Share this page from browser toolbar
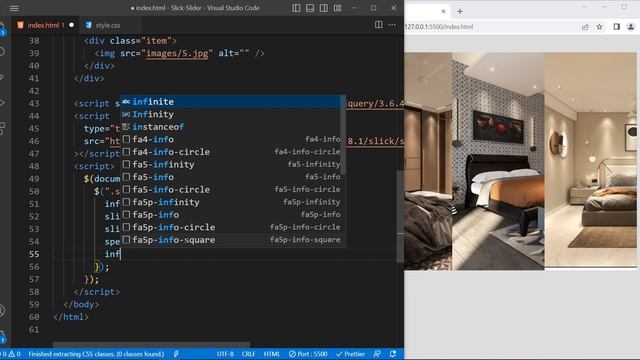Viewport: 640px width, 360px height. coord(585,27)
